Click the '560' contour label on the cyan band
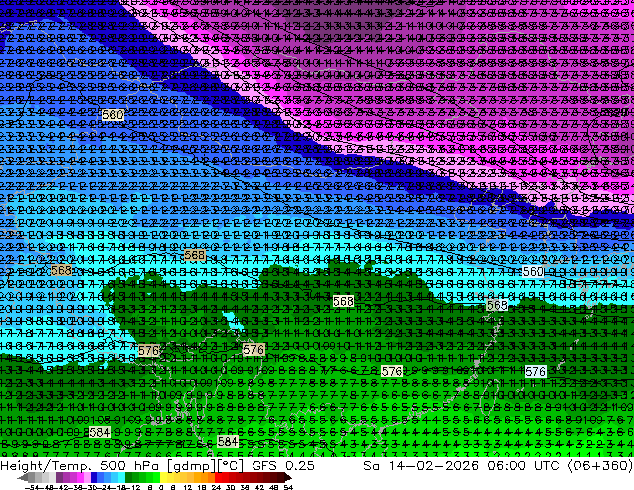Viewport: 634px width, 490px height. tap(533, 272)
